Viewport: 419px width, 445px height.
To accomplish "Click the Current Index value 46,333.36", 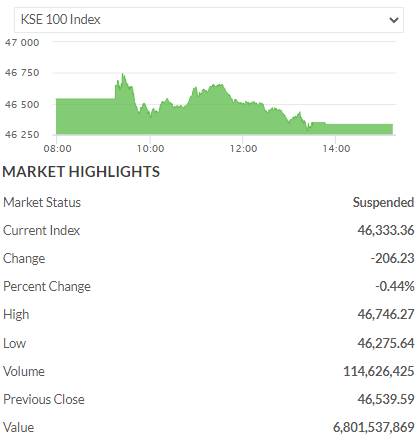I will [x=386, y=230].
